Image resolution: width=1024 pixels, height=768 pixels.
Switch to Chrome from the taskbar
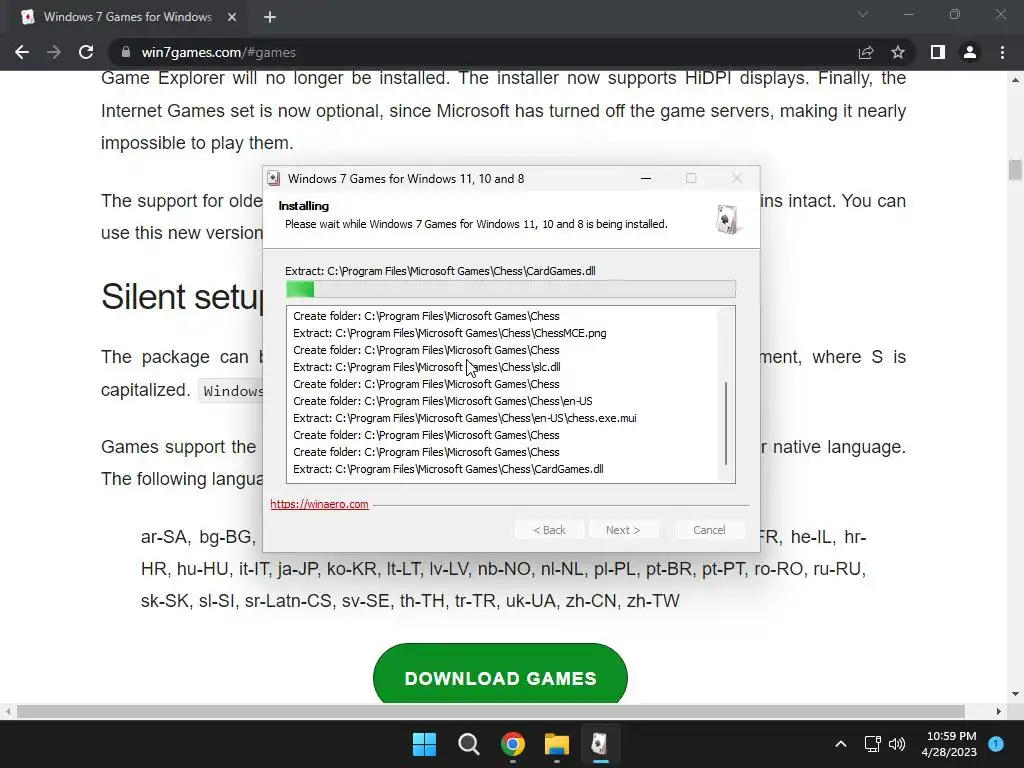click(x=513, y=744)
